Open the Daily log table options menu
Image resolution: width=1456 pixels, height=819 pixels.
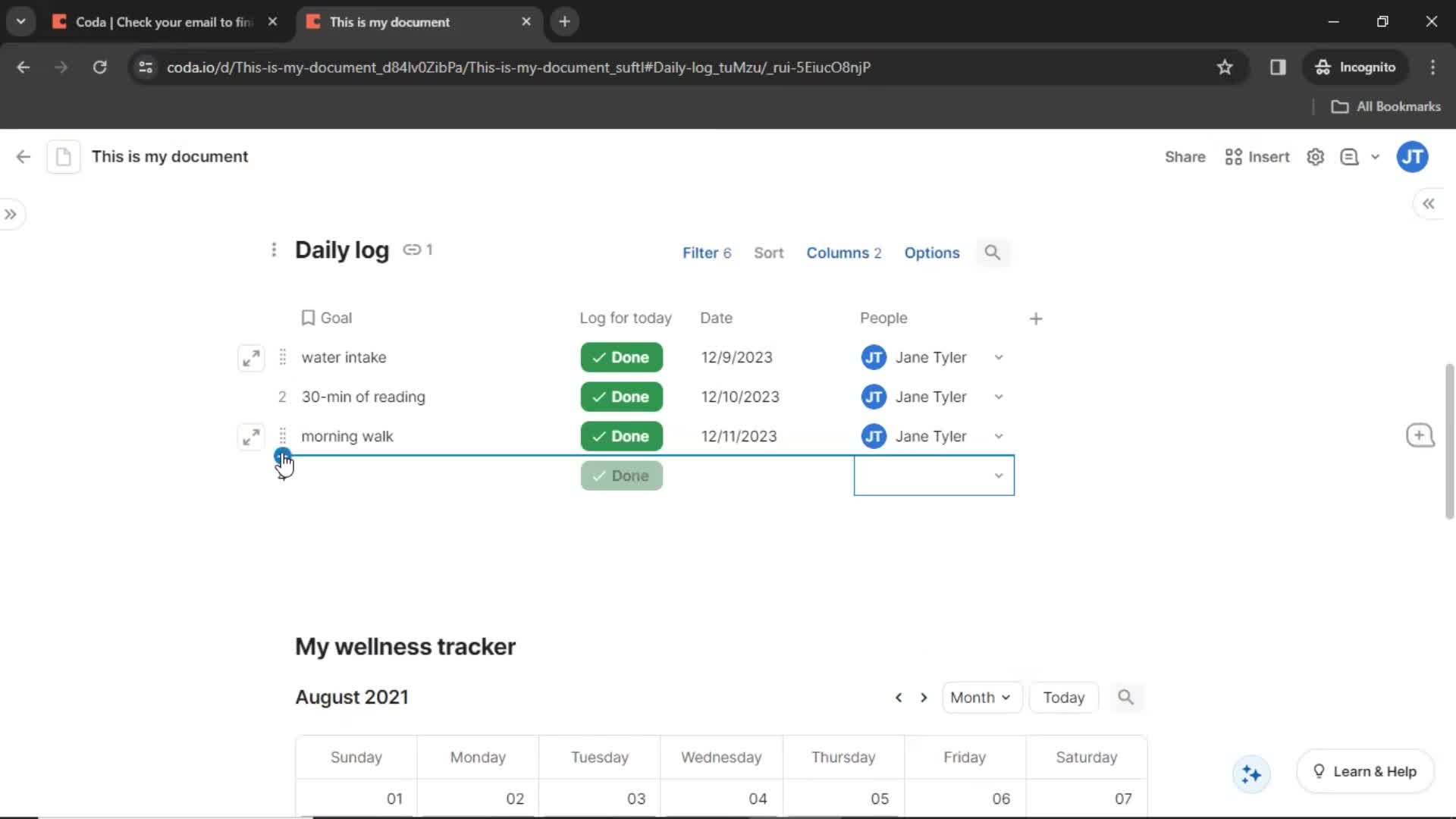(x=931, y=253)
